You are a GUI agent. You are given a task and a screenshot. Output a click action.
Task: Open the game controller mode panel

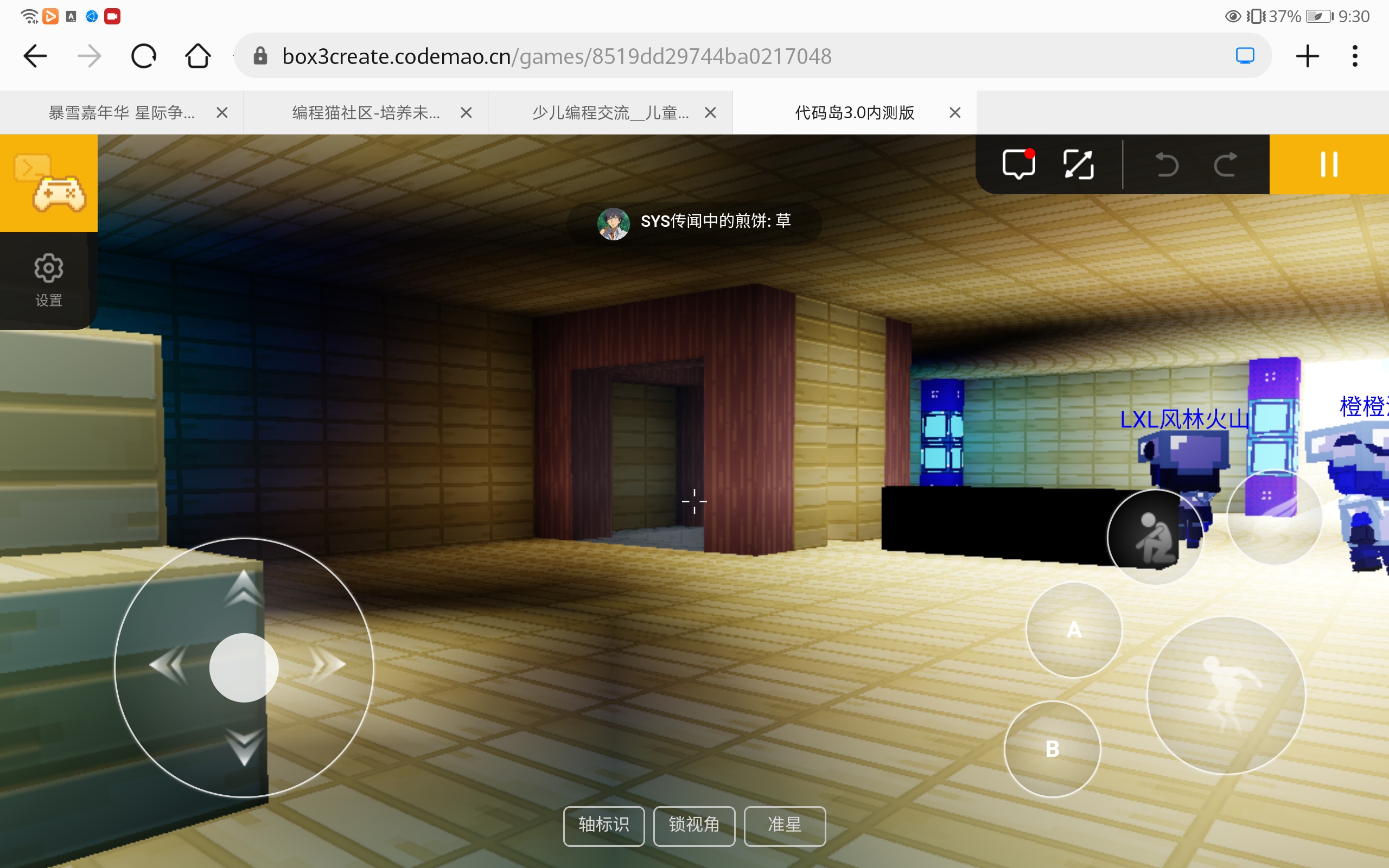pyautogui.click(x=49, y=183)
